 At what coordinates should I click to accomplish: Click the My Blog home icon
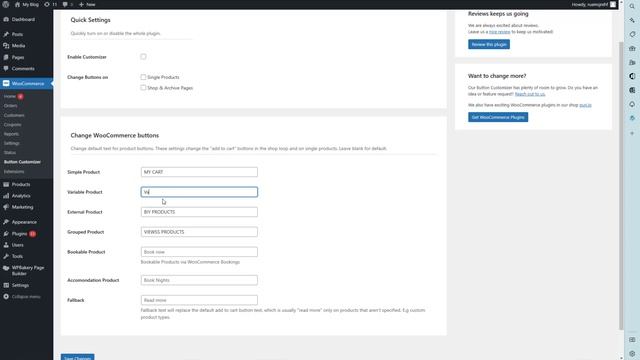pos(17,4)
